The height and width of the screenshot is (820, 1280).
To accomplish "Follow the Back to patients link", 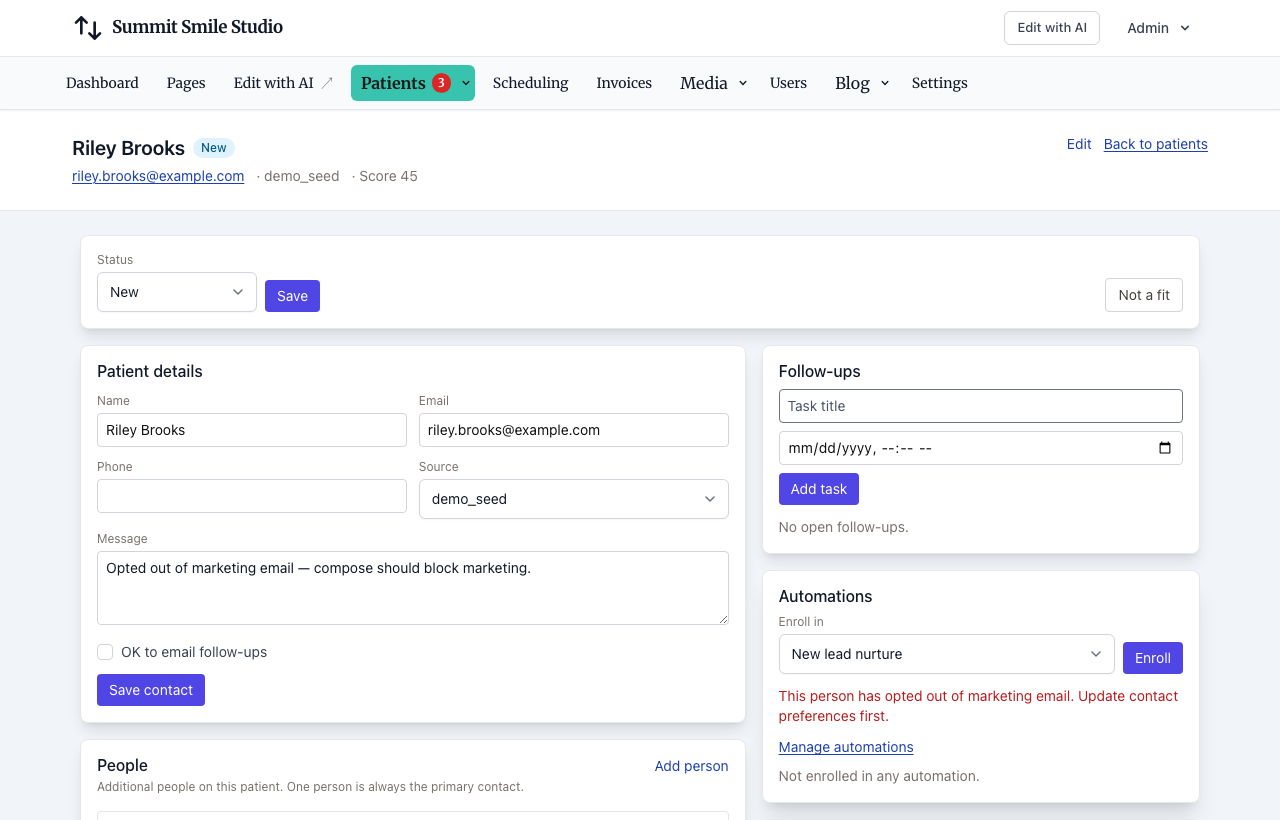I will (x=1156, y=144).
